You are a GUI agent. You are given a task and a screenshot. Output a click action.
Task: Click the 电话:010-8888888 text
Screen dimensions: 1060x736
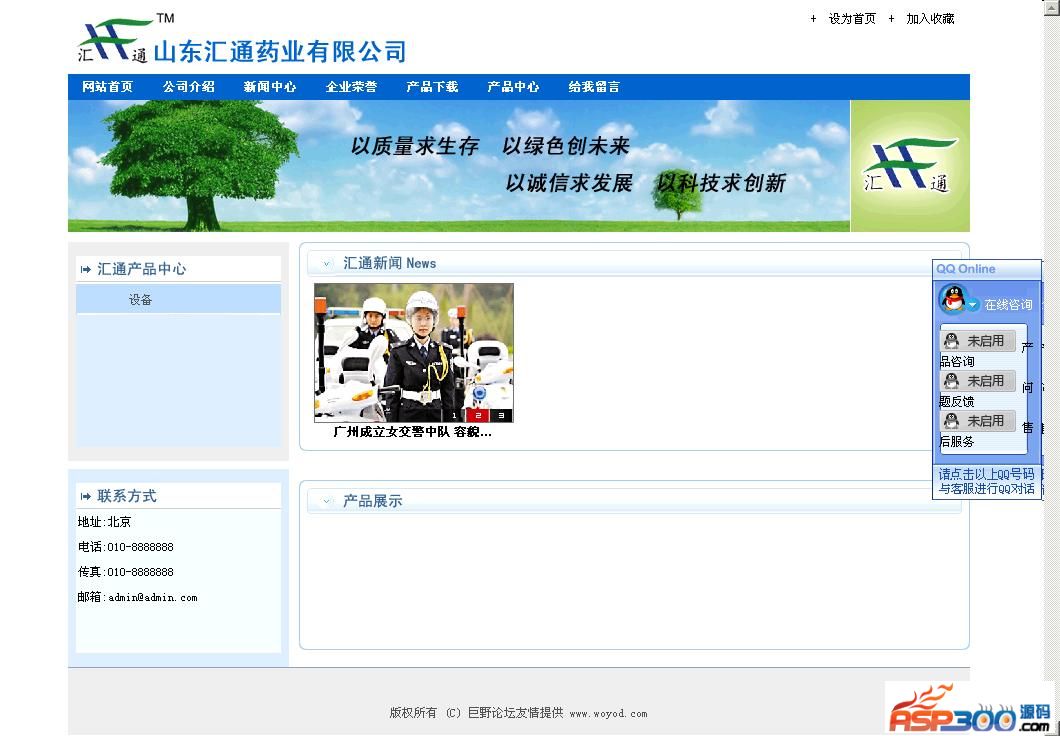click(126, 547)
